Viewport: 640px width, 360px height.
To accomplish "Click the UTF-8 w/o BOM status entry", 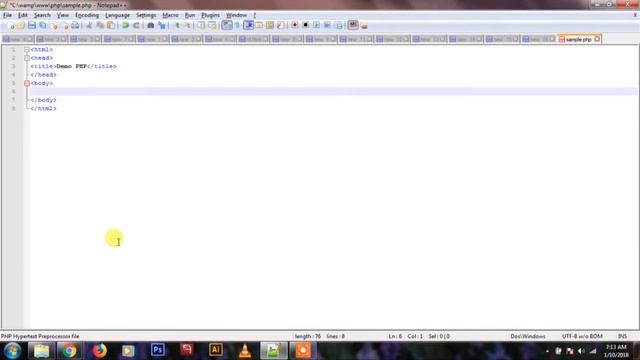I will (x=582, y=336).
